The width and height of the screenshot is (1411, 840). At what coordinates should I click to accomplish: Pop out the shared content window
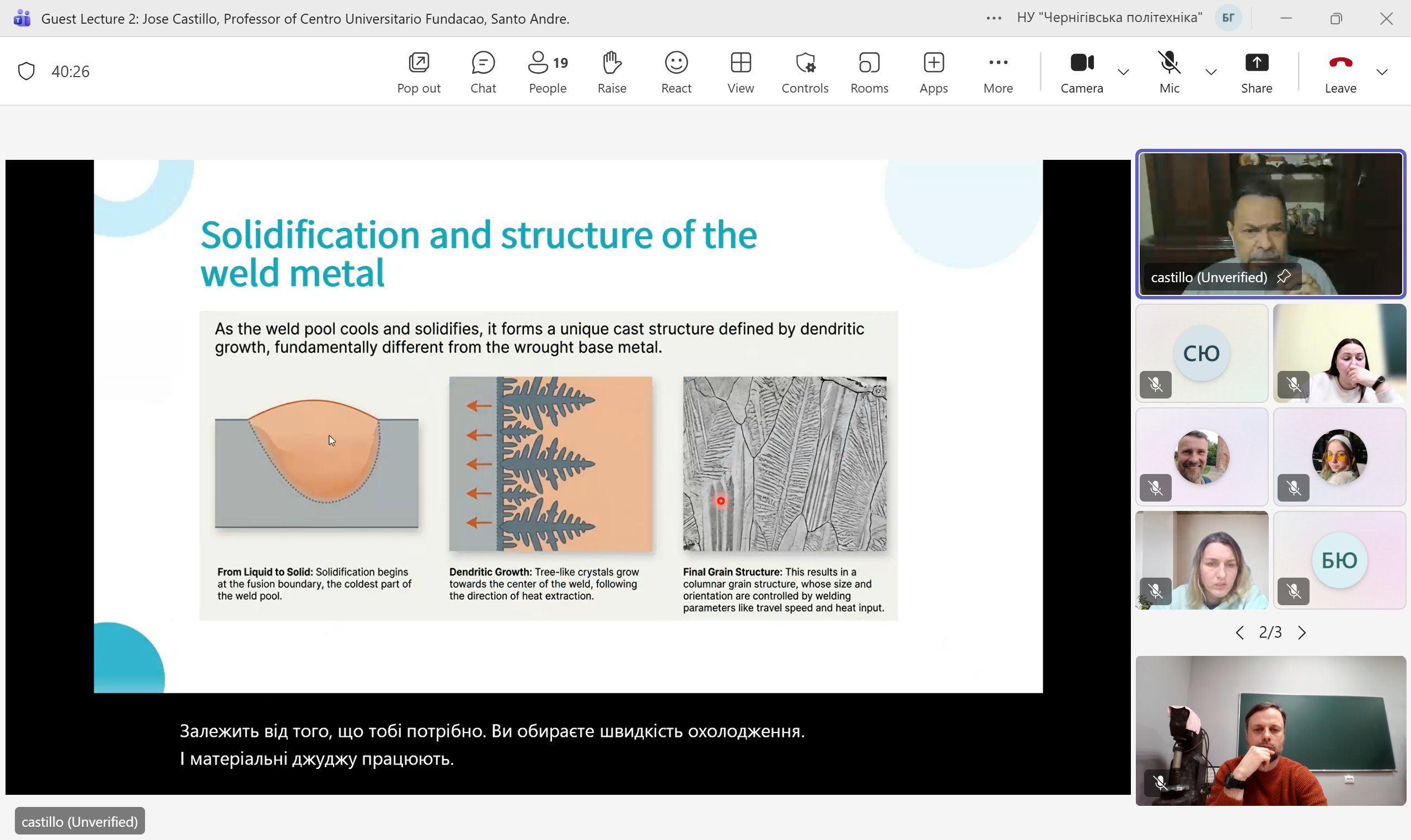[x=419, y=72]
